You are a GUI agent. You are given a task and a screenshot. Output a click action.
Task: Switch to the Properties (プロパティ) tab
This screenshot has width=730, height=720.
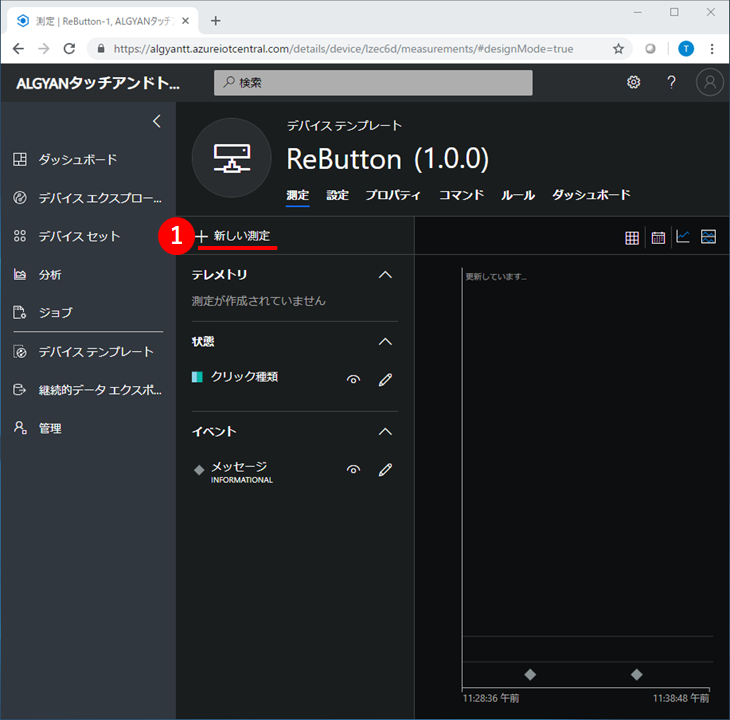[x=393, y=195]
